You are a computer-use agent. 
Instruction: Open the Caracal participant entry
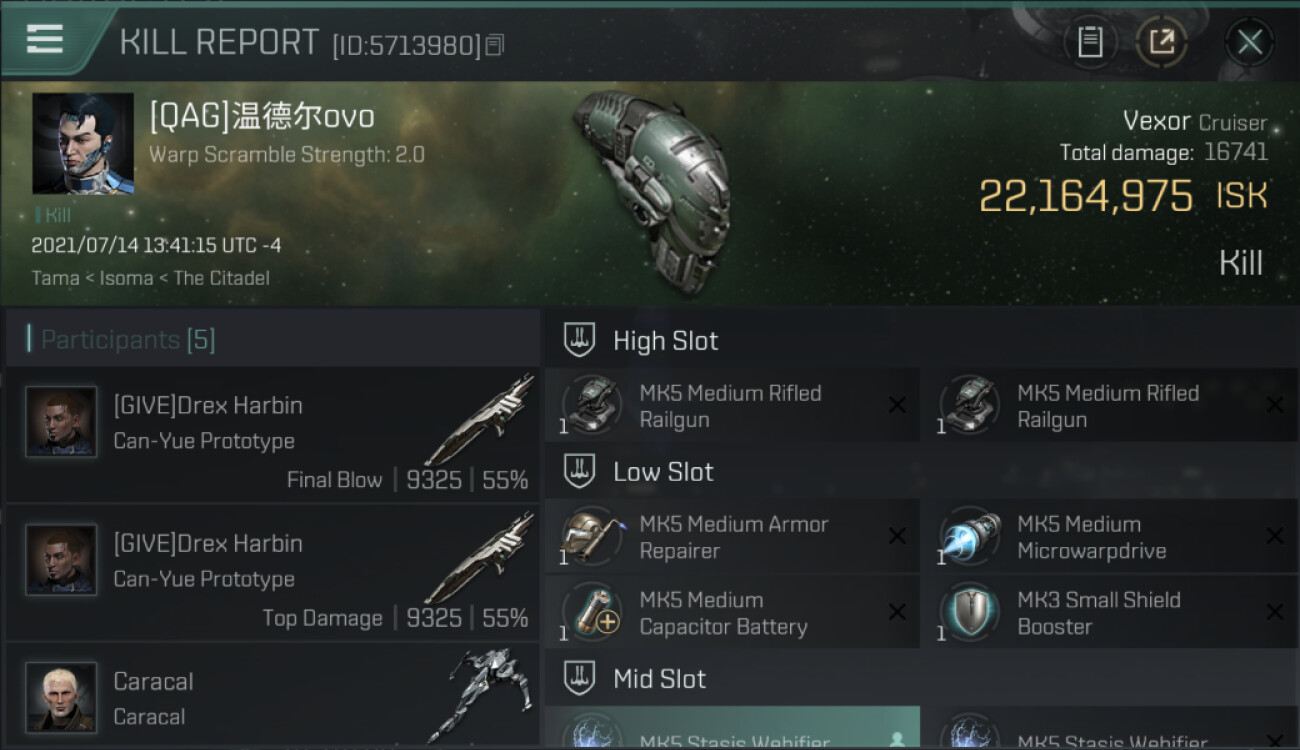pos(273,698)
